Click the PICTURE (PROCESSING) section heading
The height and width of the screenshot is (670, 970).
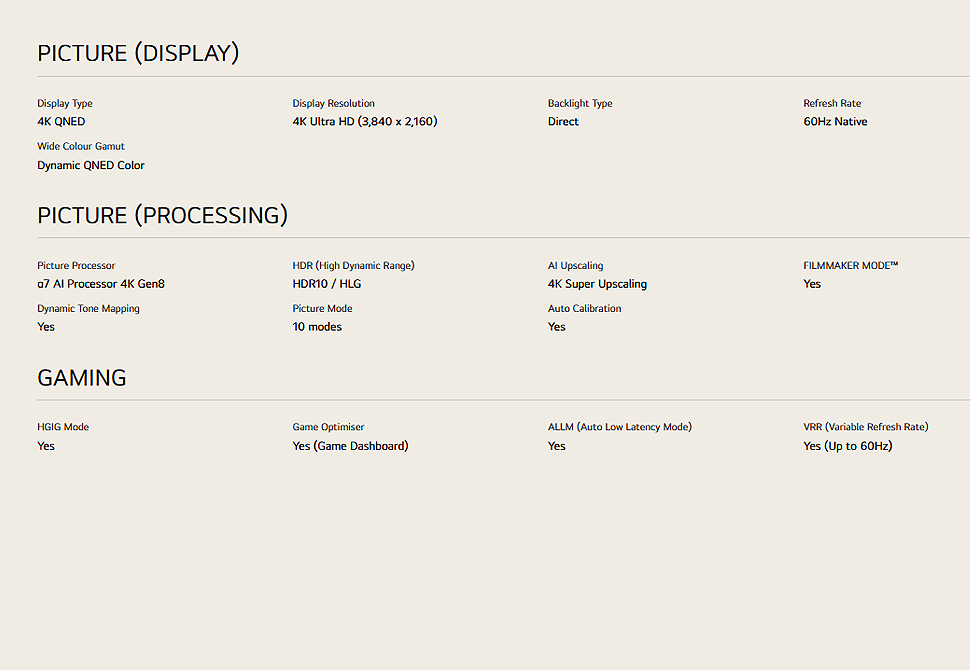(163, 215)
